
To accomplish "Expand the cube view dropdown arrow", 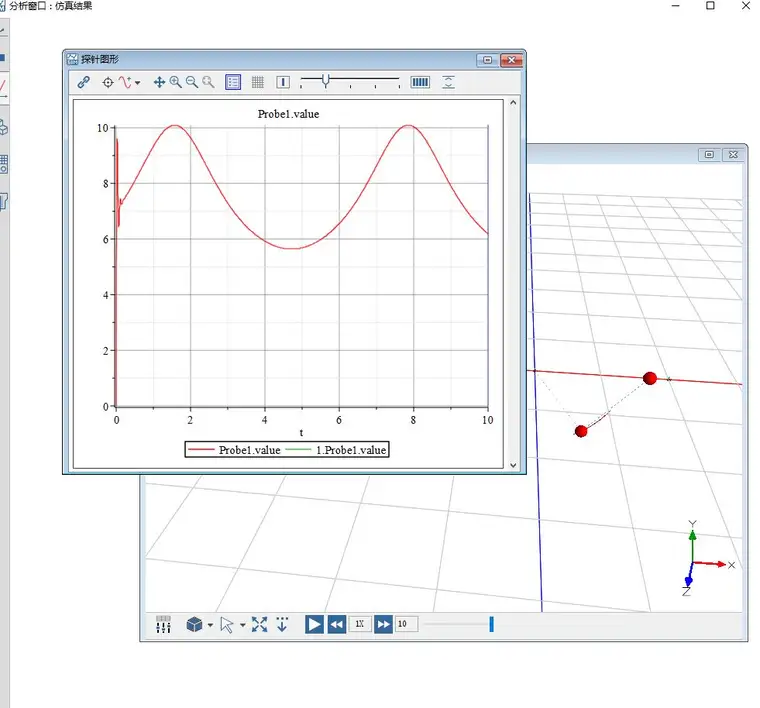I will 210,625.
